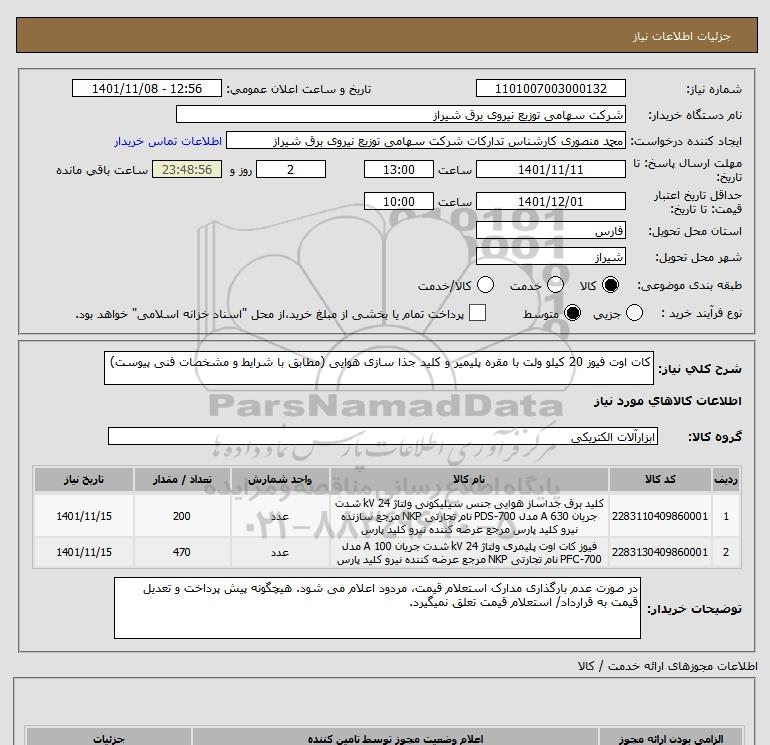Click the جزئیات اطلاعات نیاز page header

pyautogui.click(x=682, y=36)
